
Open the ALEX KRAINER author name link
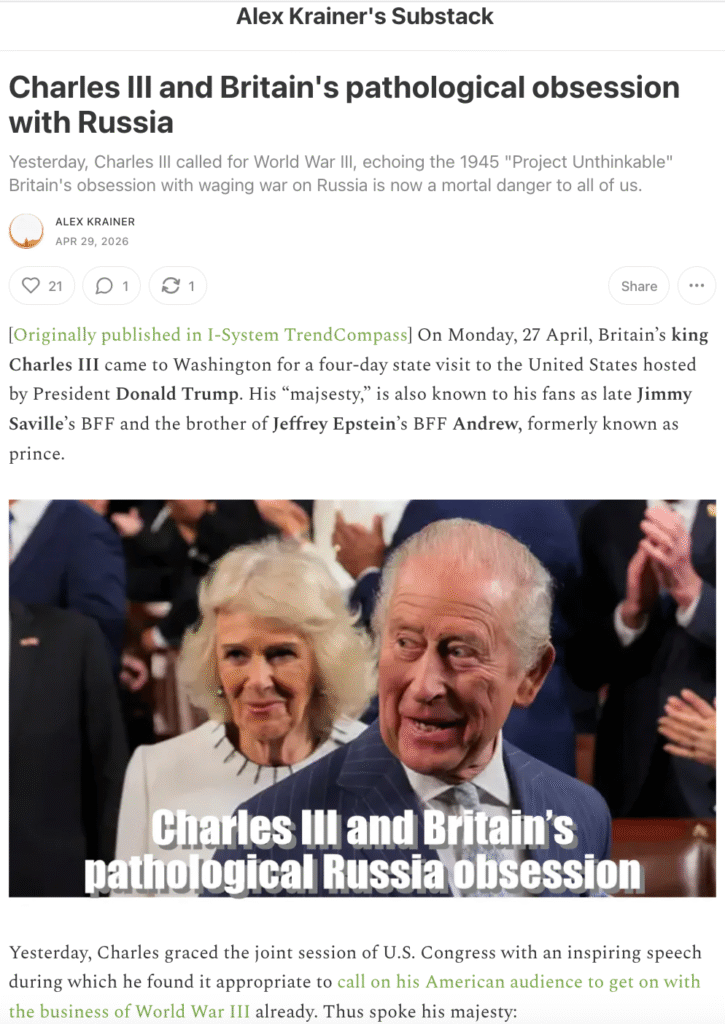[95, 221]
